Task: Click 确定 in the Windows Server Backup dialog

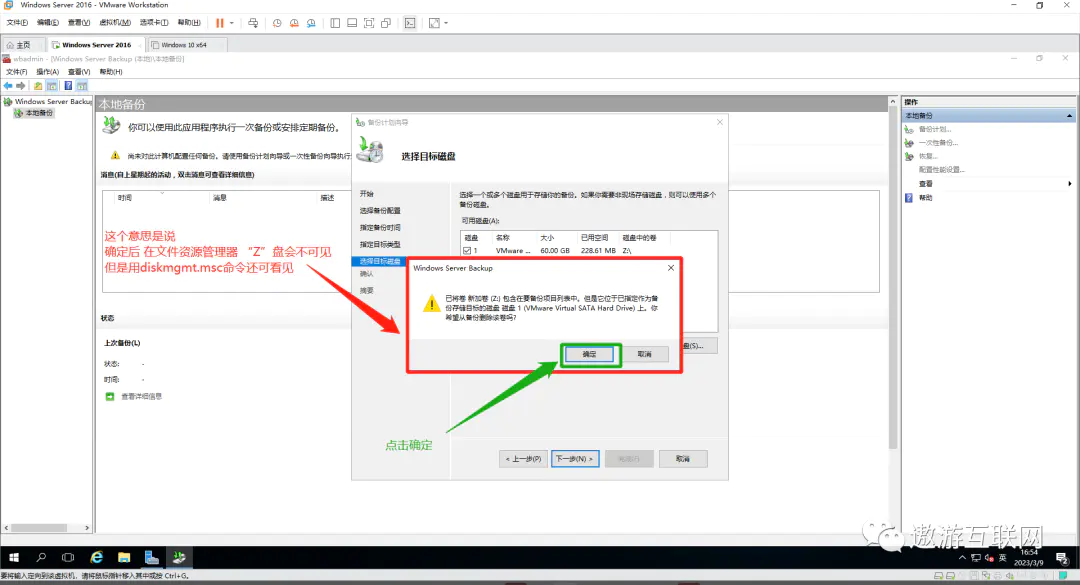Action: (589, 354)
